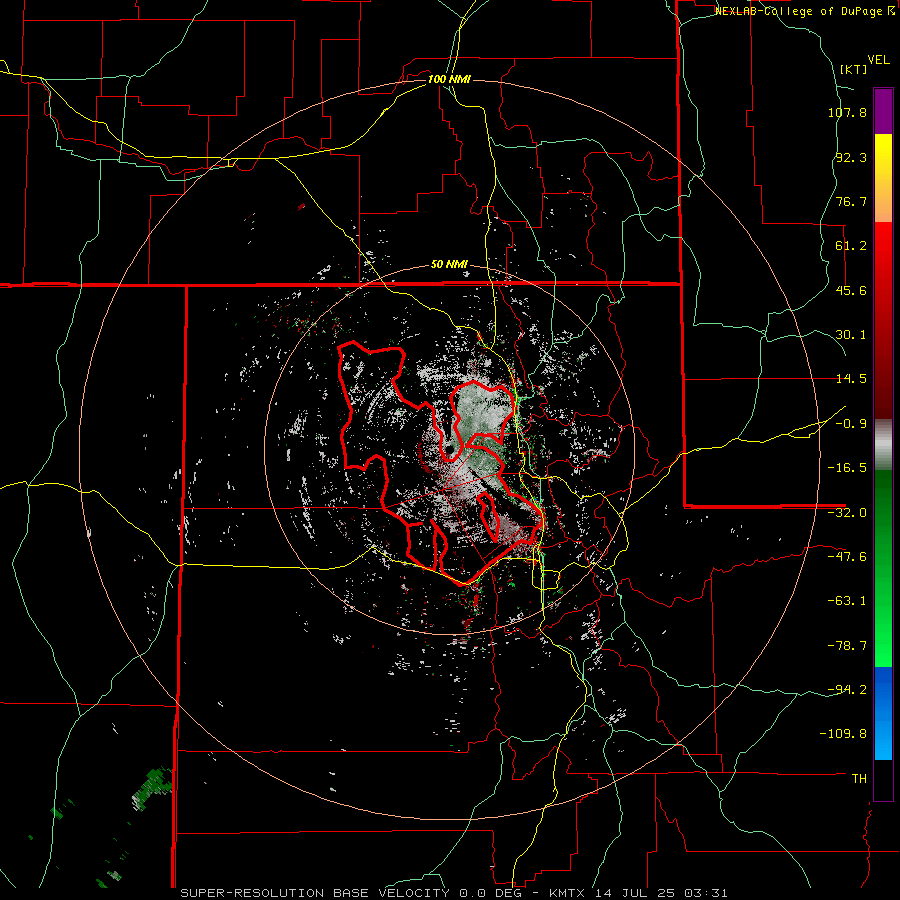
Task: Click the 61.2 velocity scale value
Action: pyautogui.click(x=851, y=246)
